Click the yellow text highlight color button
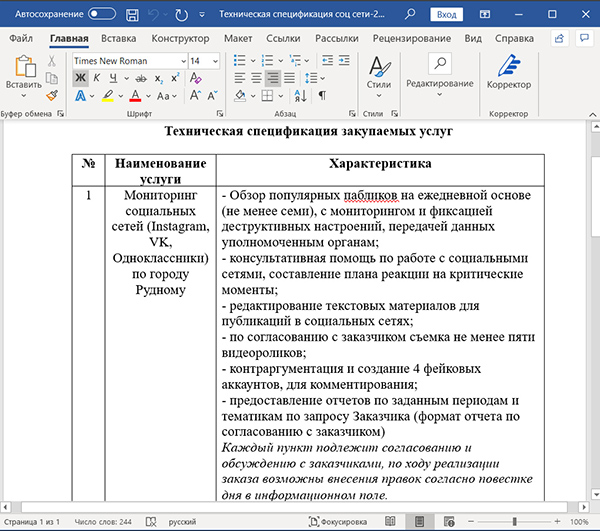600x531 pixels. coord(108,96)
